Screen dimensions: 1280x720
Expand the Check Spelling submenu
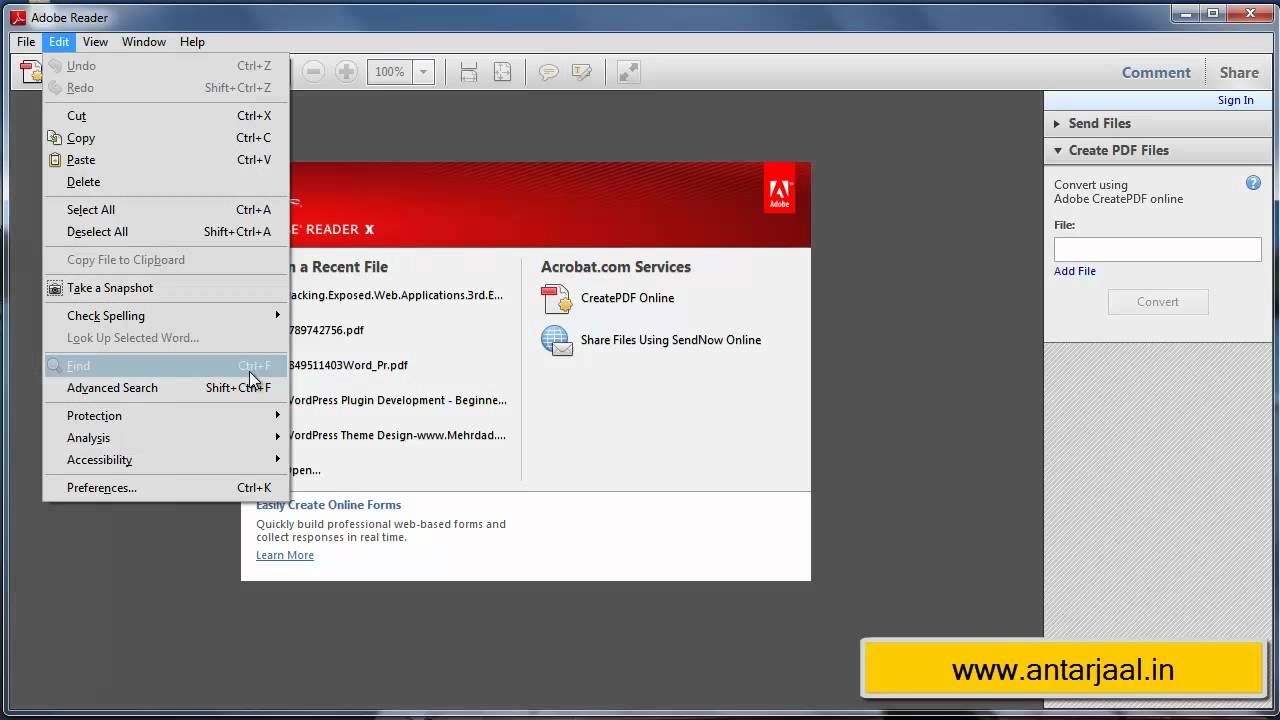[x=166, y=316]
